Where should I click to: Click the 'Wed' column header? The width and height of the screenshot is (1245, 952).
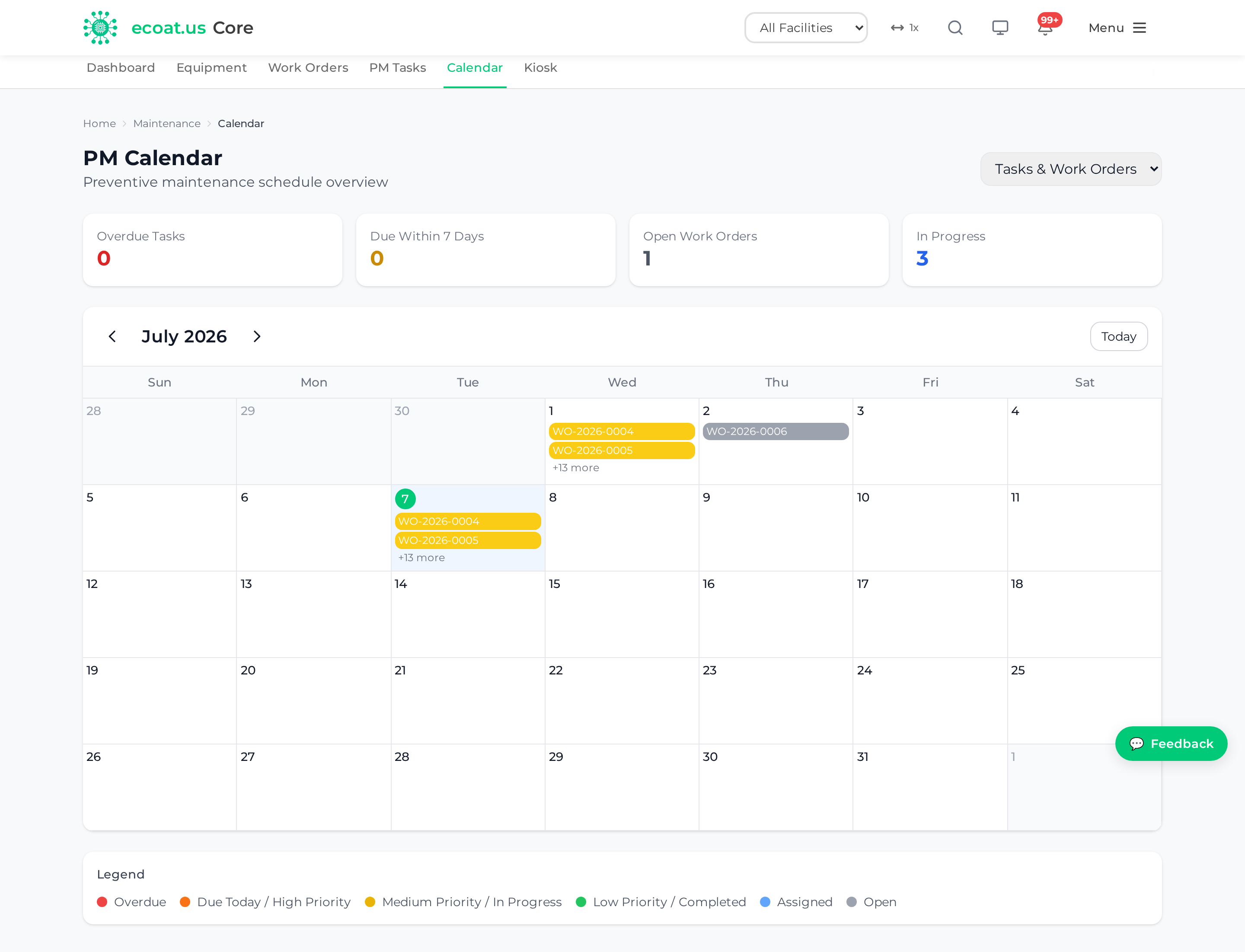pyautogui.click(x=622, y=383)
